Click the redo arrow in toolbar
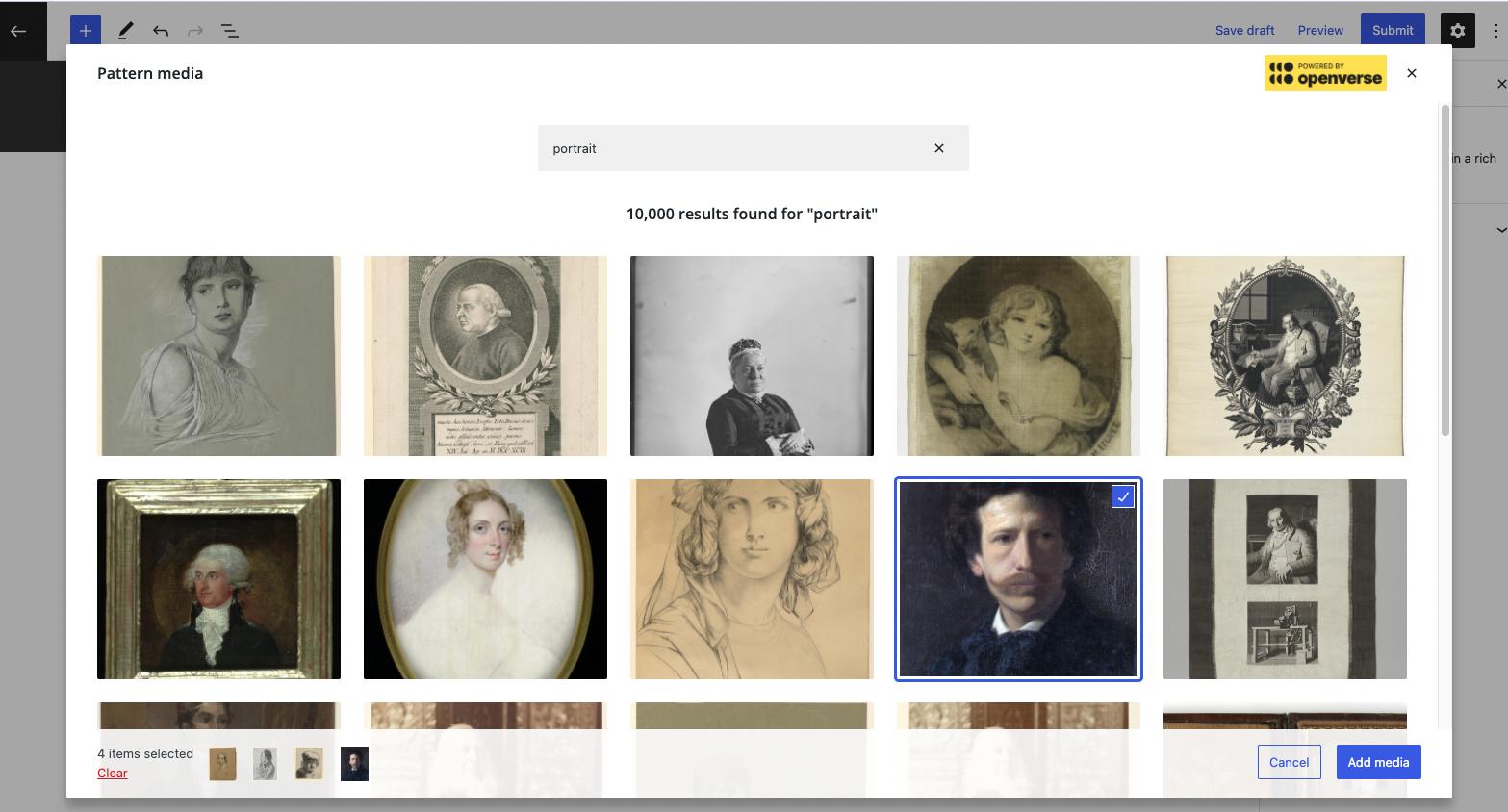The width and height of the screenshot is (1508, 812). 195,31
